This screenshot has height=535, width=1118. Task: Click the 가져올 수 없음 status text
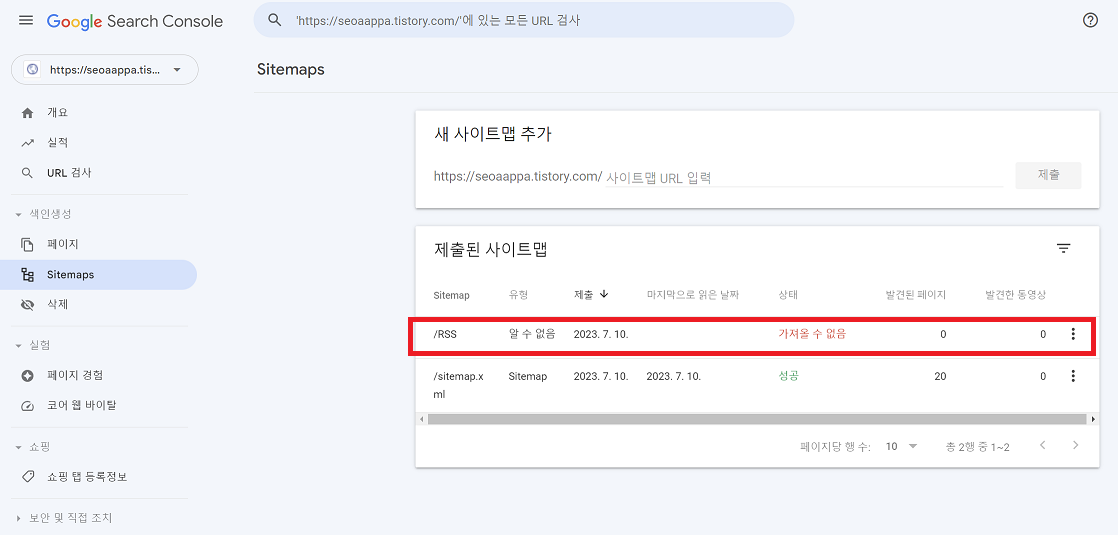[x=812, y=333]
